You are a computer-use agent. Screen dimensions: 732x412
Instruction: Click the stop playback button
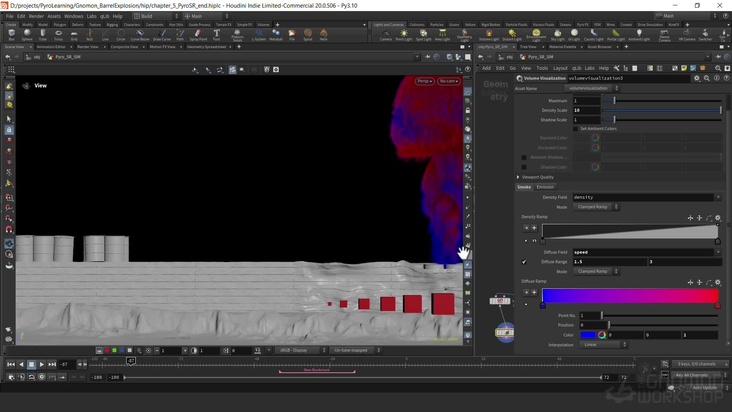[31, 364]
